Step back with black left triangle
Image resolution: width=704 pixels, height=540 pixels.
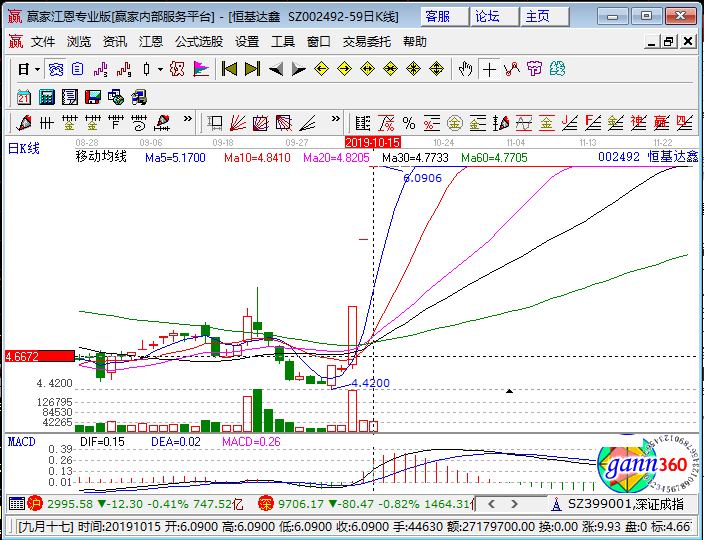point(276,70)
